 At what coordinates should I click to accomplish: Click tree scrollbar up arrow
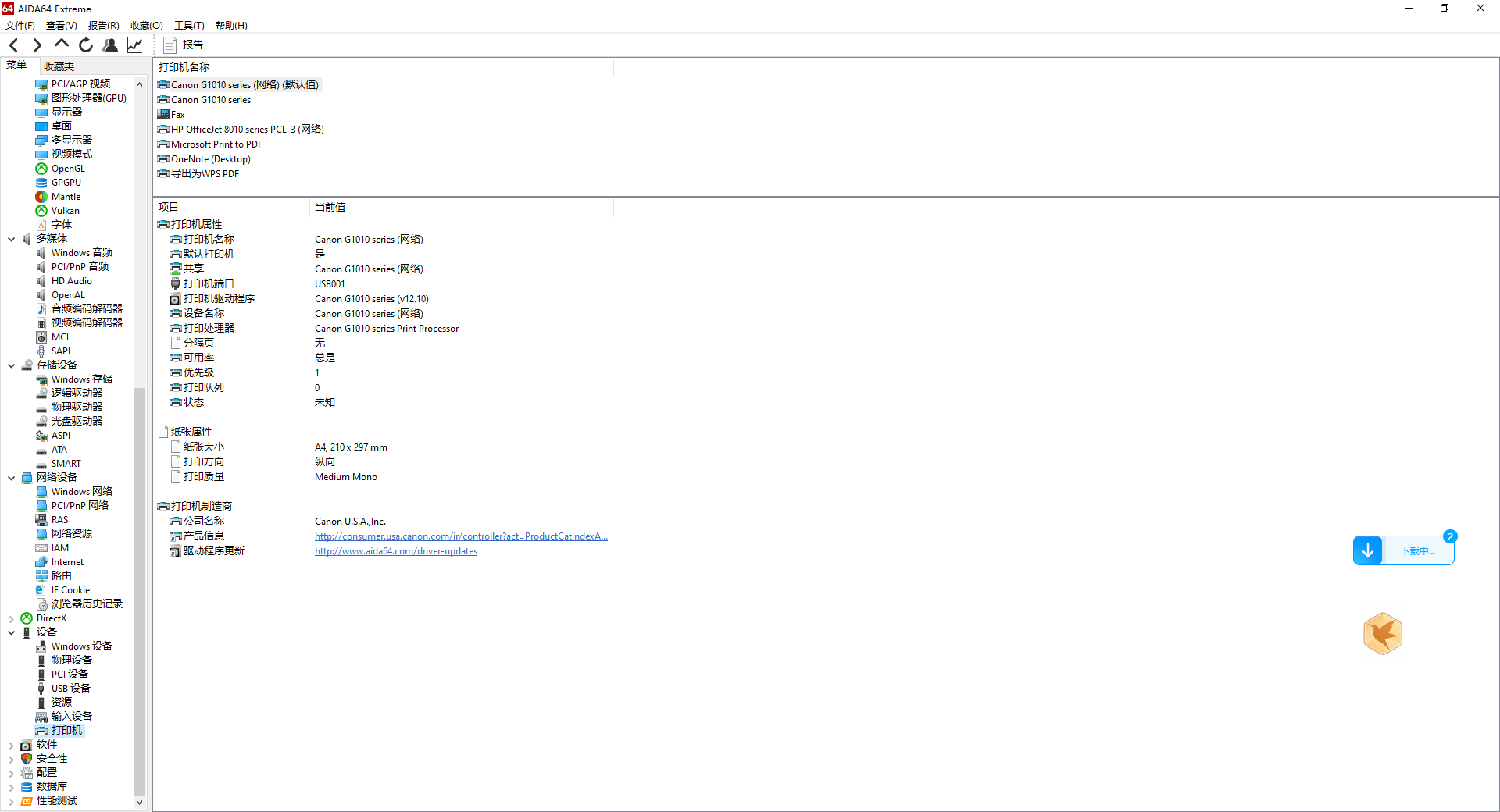point(139,84)
